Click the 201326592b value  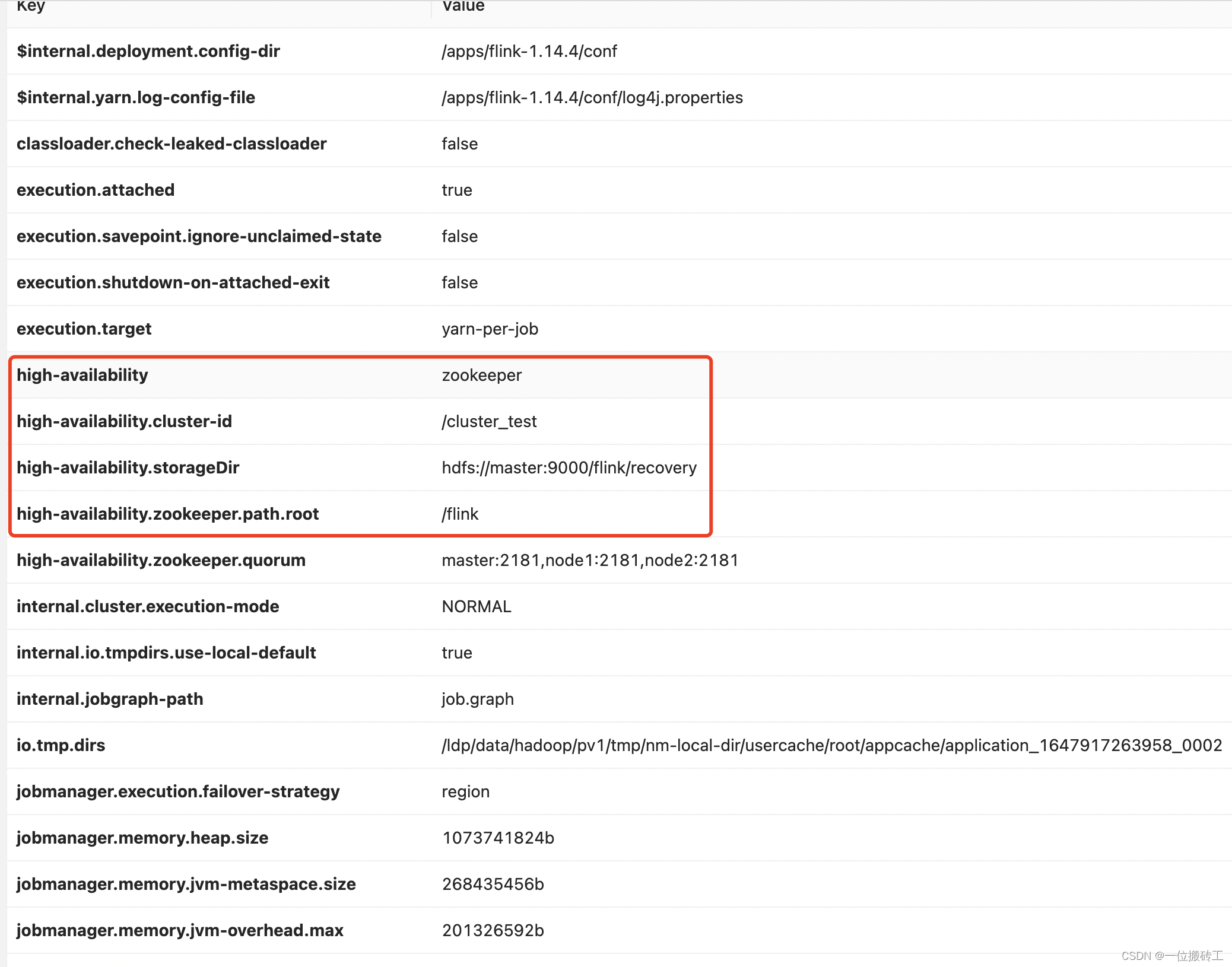pos(493,930)
